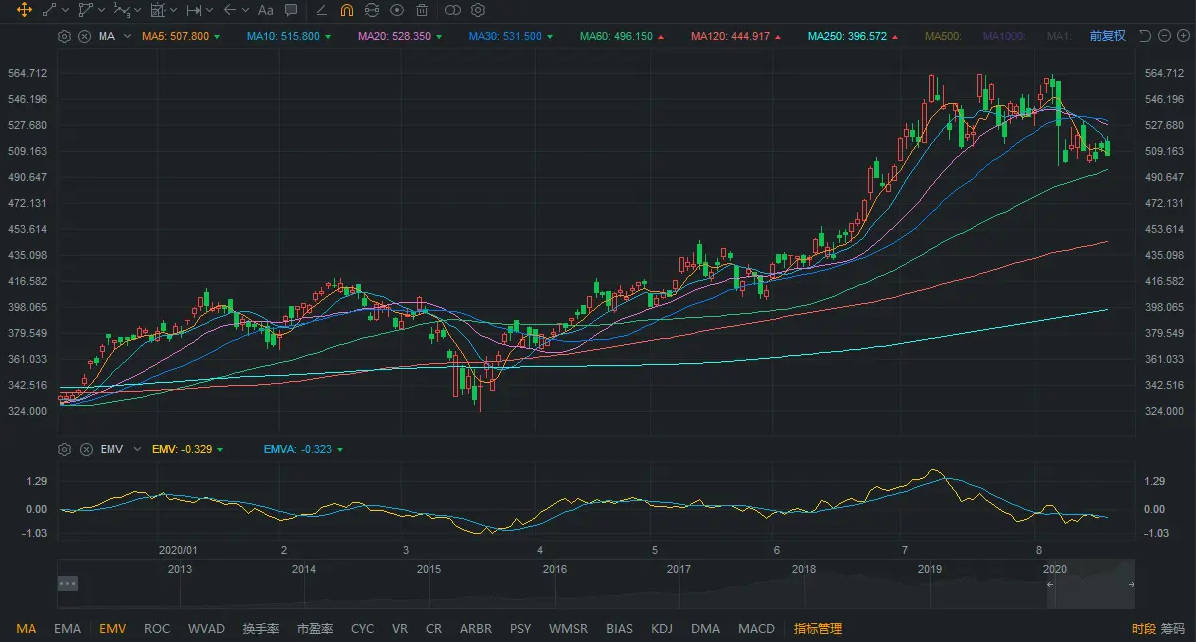This screenshot has width=1196, height=642.
Task: Toggle the magnet snap tool
Action: (346, 10)
